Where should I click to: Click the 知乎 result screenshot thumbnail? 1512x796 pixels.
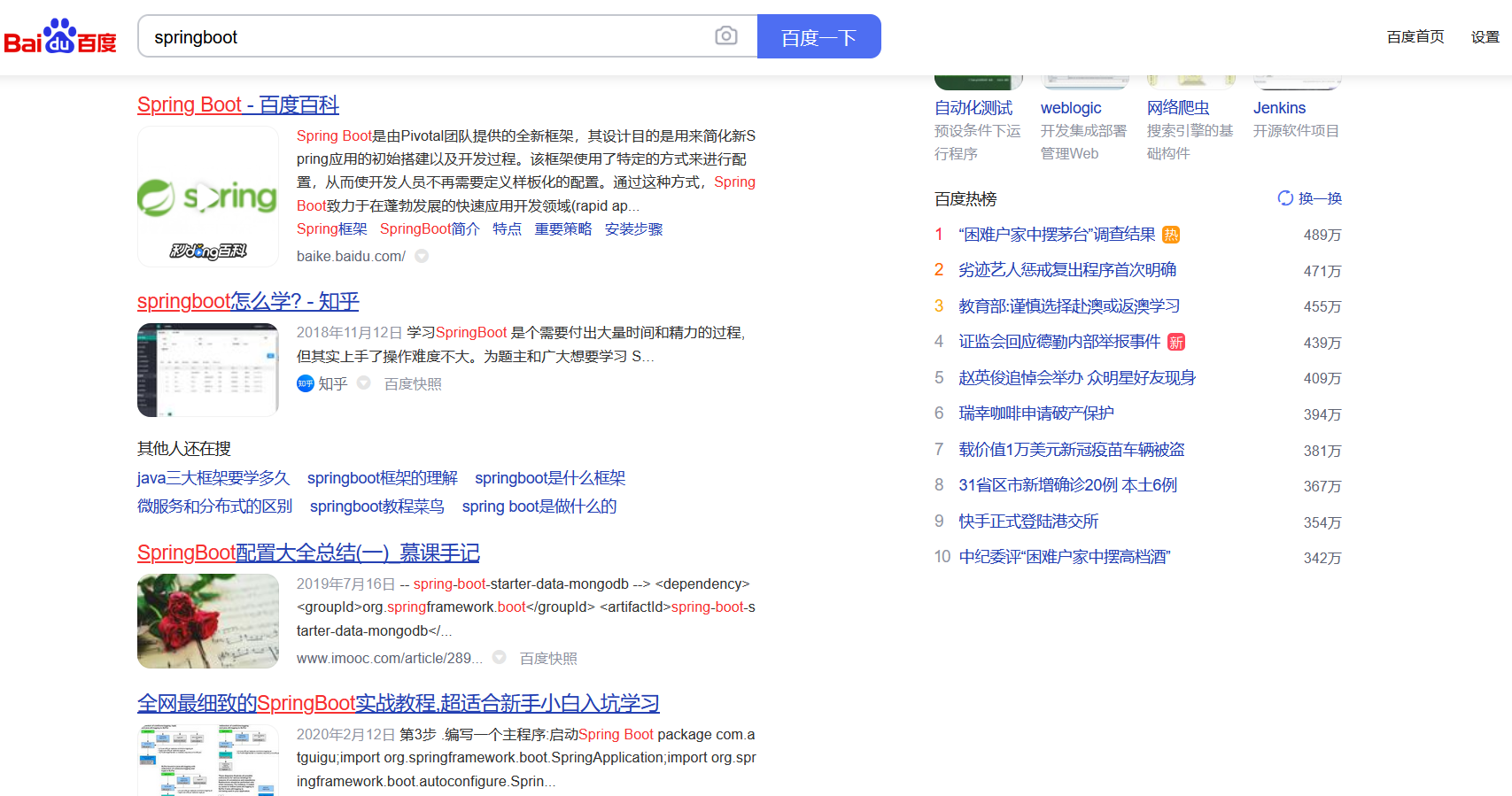pyautogui.click(x=208, y=370)
